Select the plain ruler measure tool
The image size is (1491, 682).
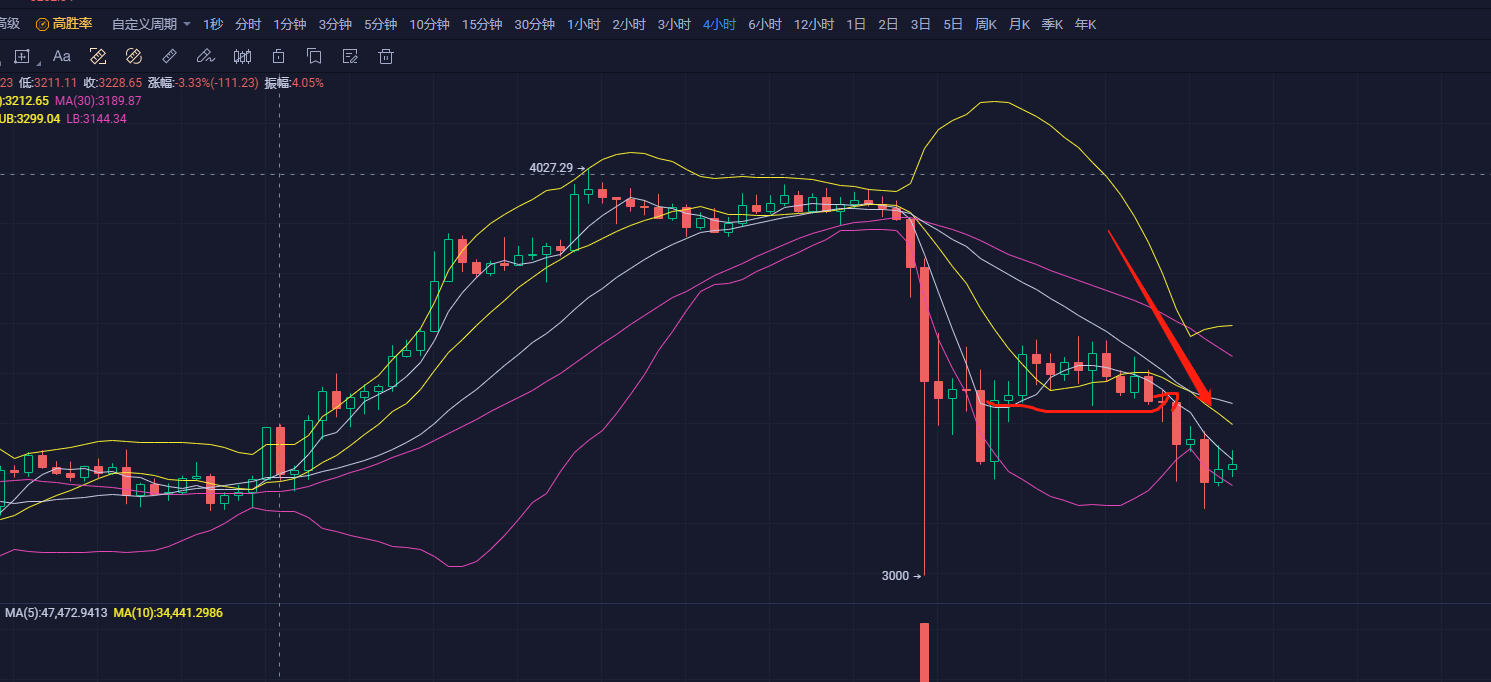coord(170,56)
